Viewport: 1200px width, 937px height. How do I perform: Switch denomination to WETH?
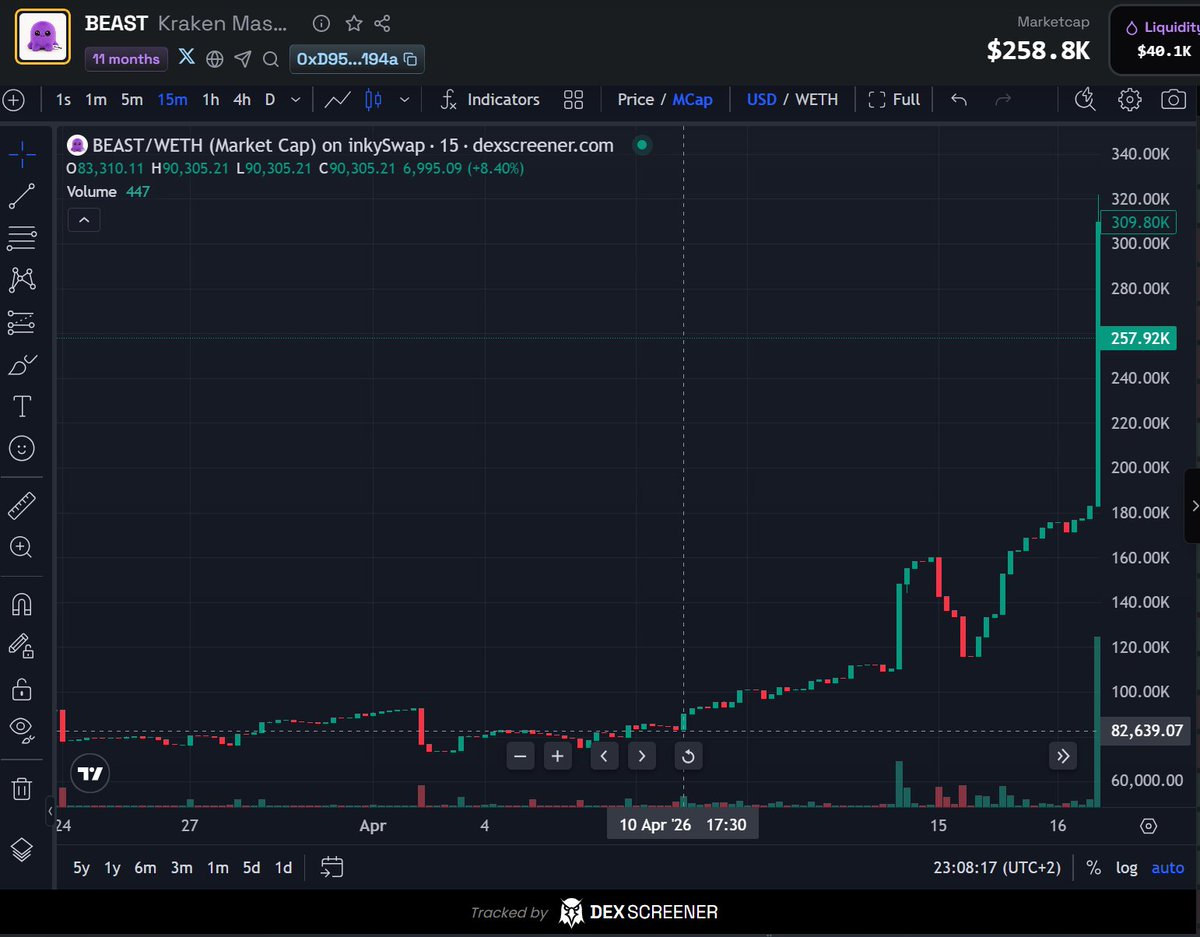click(816, 99)
